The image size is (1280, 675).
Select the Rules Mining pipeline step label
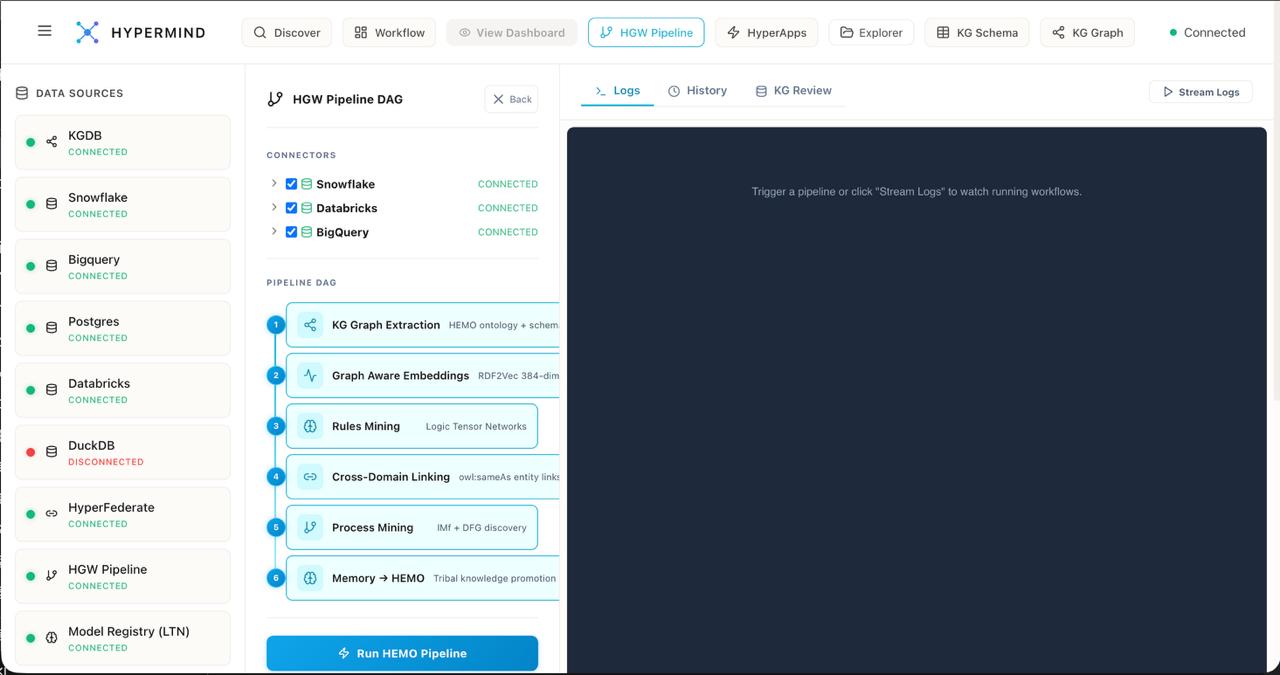point(366,426)
